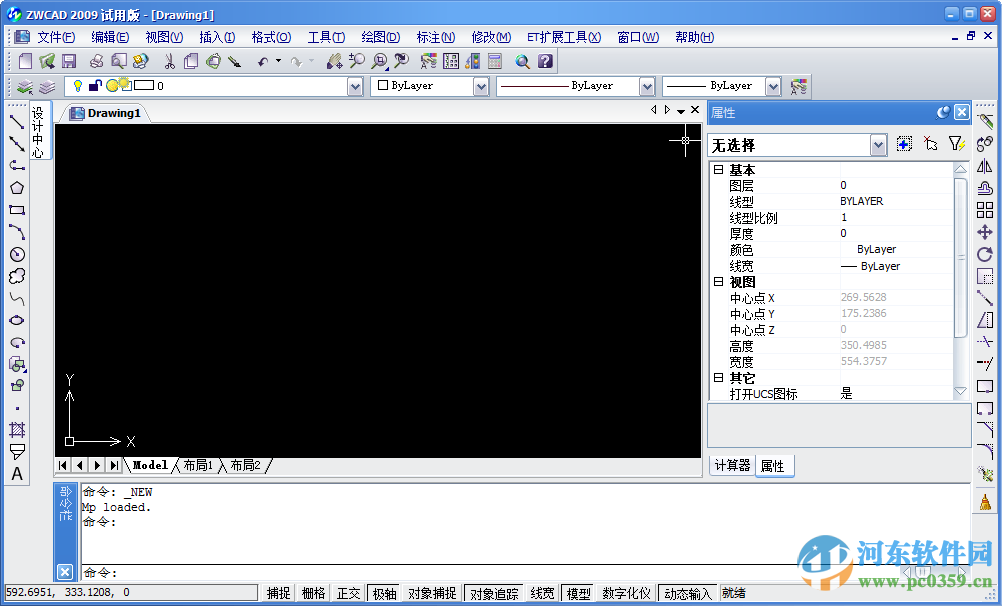Switch to the 计算器 panel tab
The image size is (1002, 606).
[x=732, y=465]
